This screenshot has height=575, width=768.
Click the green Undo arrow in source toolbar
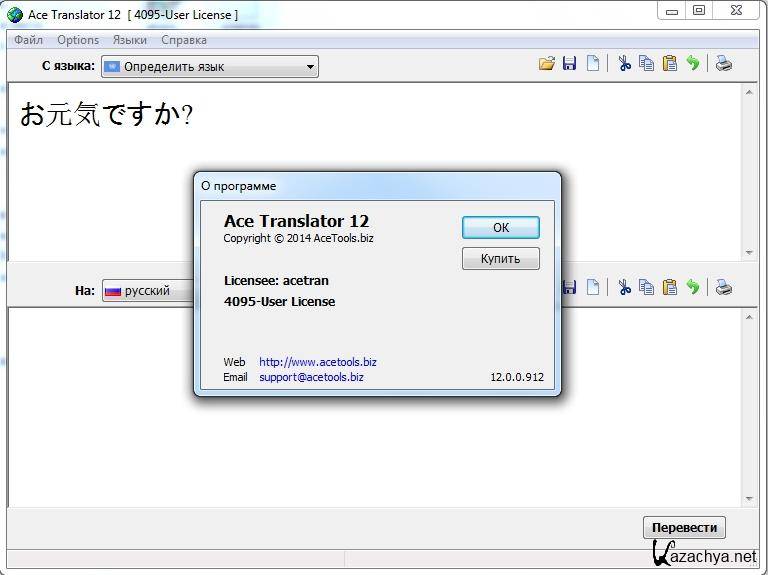coord(693,64)
